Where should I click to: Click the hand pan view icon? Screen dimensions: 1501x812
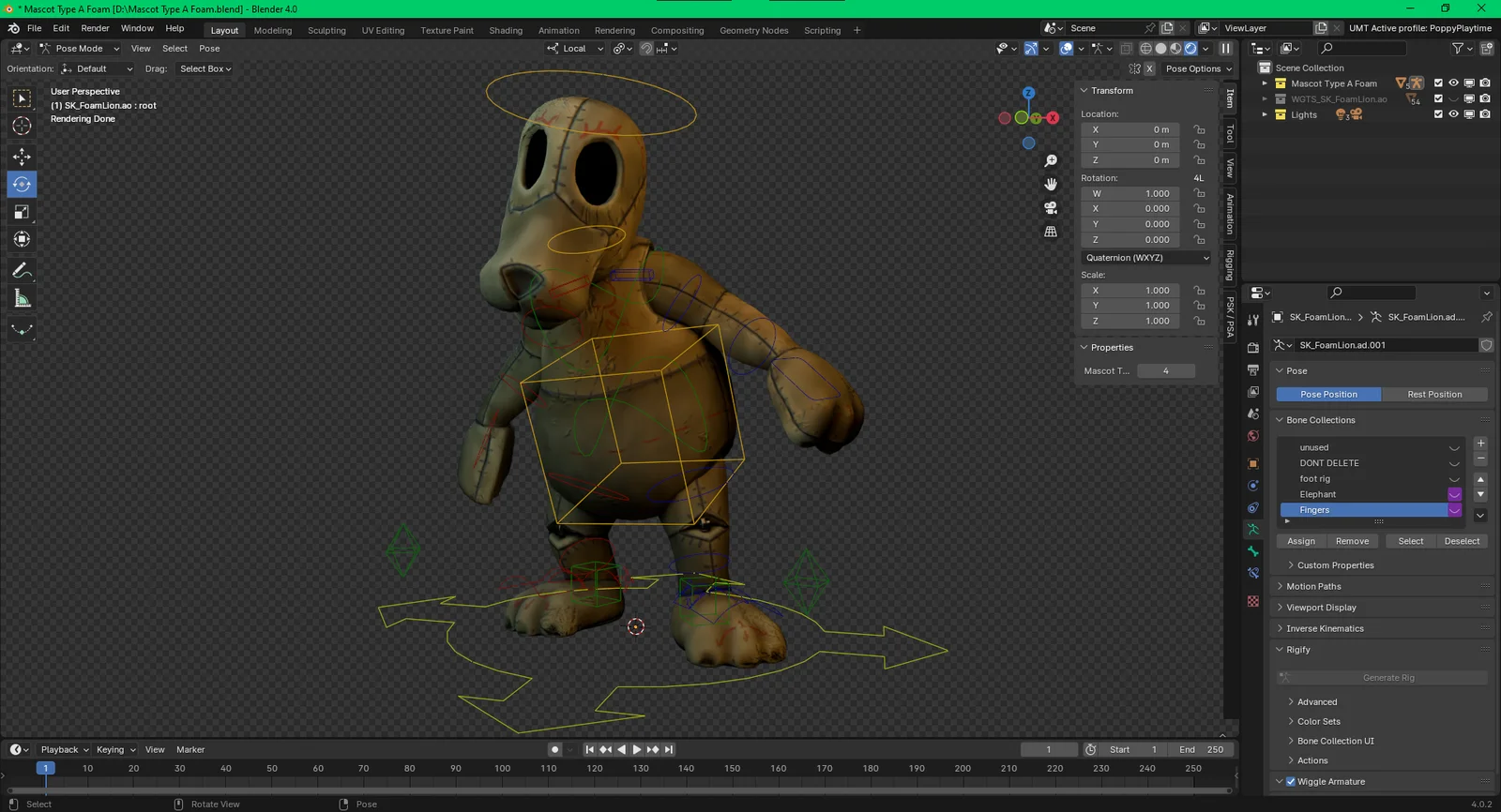tap(1051, 184)
